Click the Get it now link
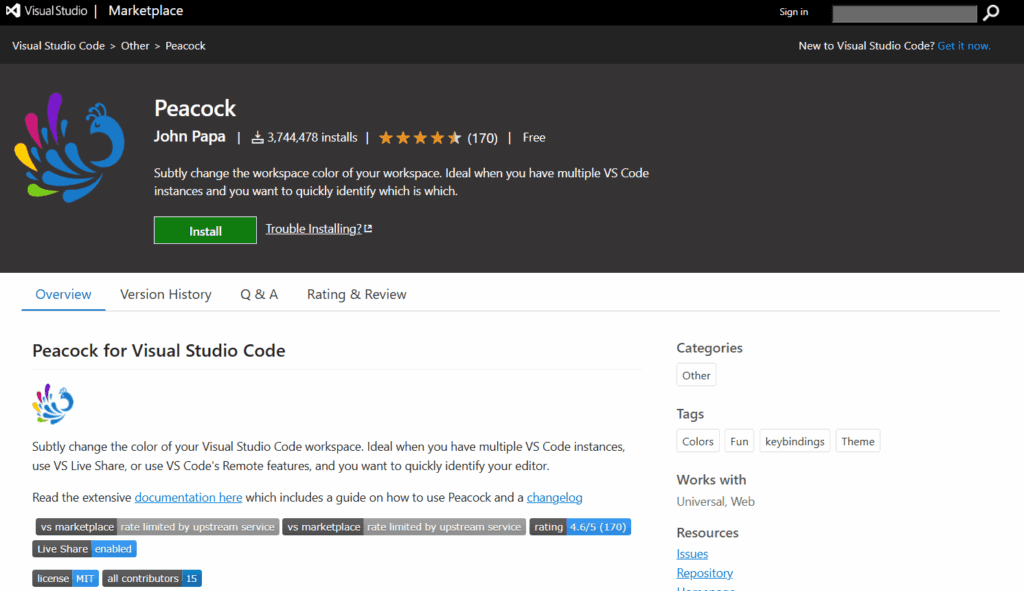Image resolution: width=1024 pixels, height=591 pixels. (964, 46)
